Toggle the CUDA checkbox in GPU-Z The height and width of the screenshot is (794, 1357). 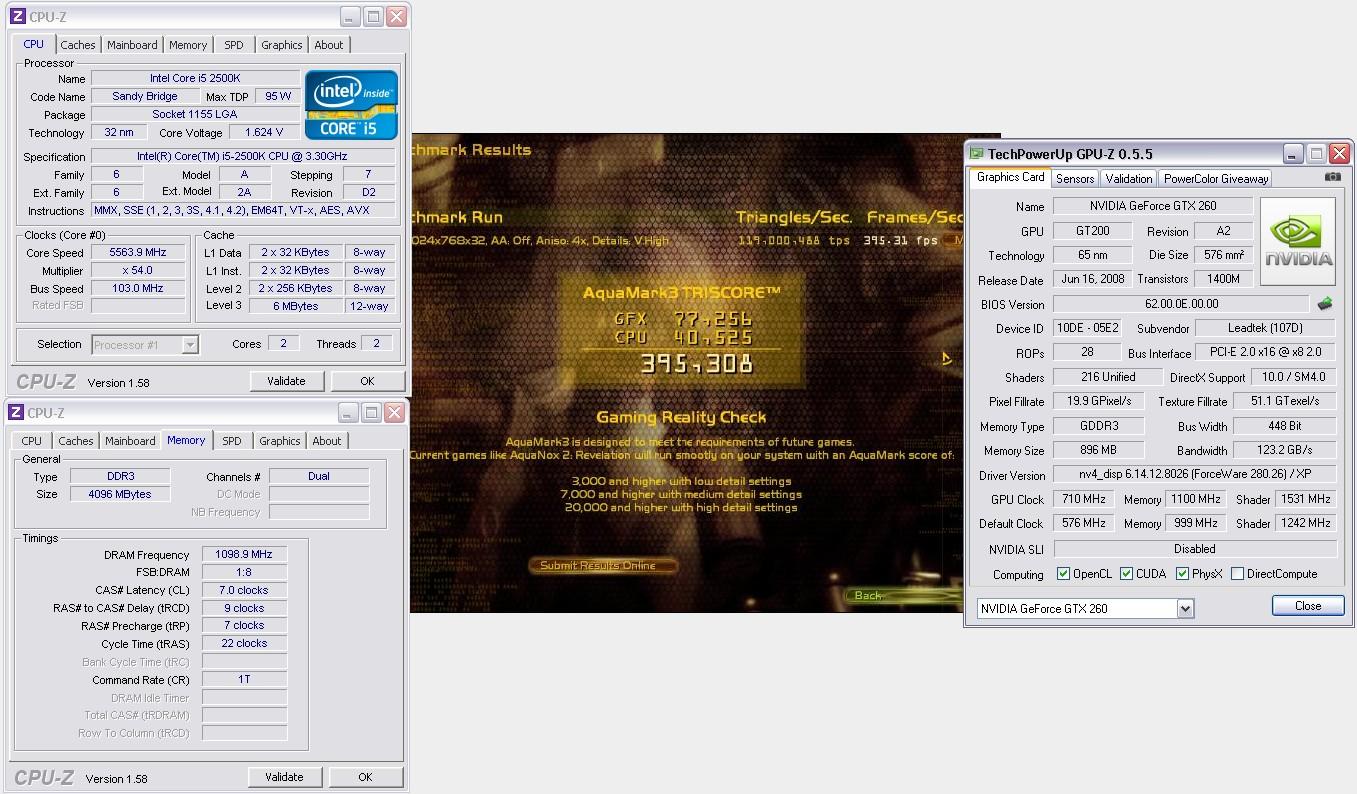(1127, 574)
